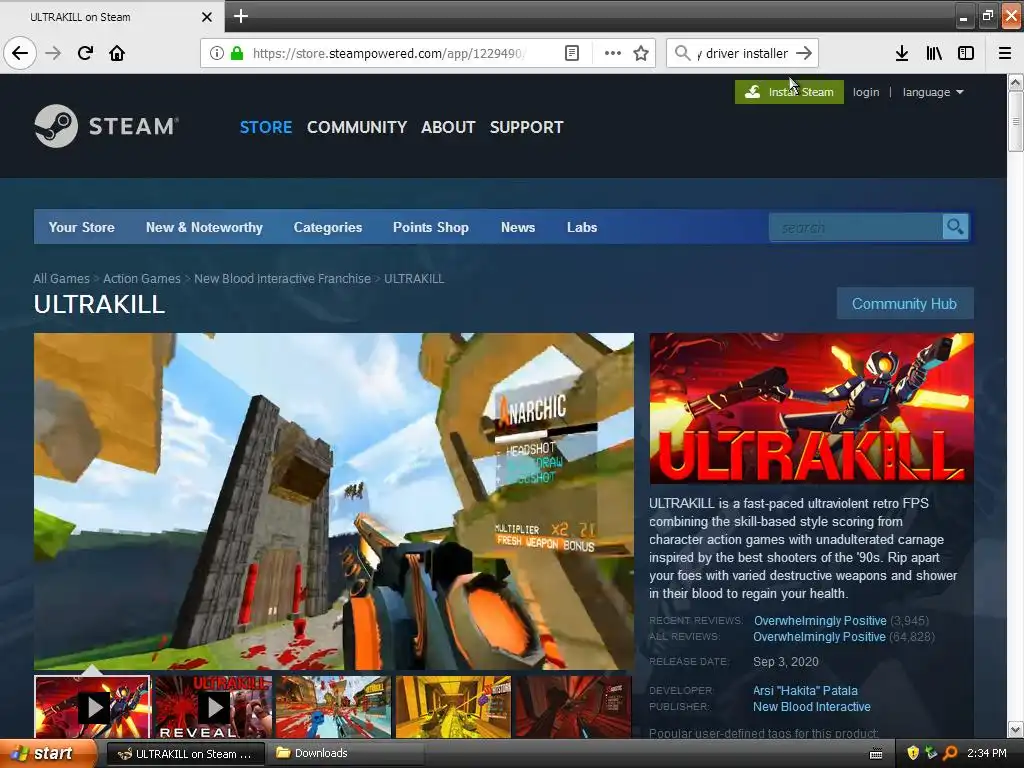This screenshot has height=768, width=1024.
Task: Click the scrollbar up arrow
Action: tap(1015, 82)
